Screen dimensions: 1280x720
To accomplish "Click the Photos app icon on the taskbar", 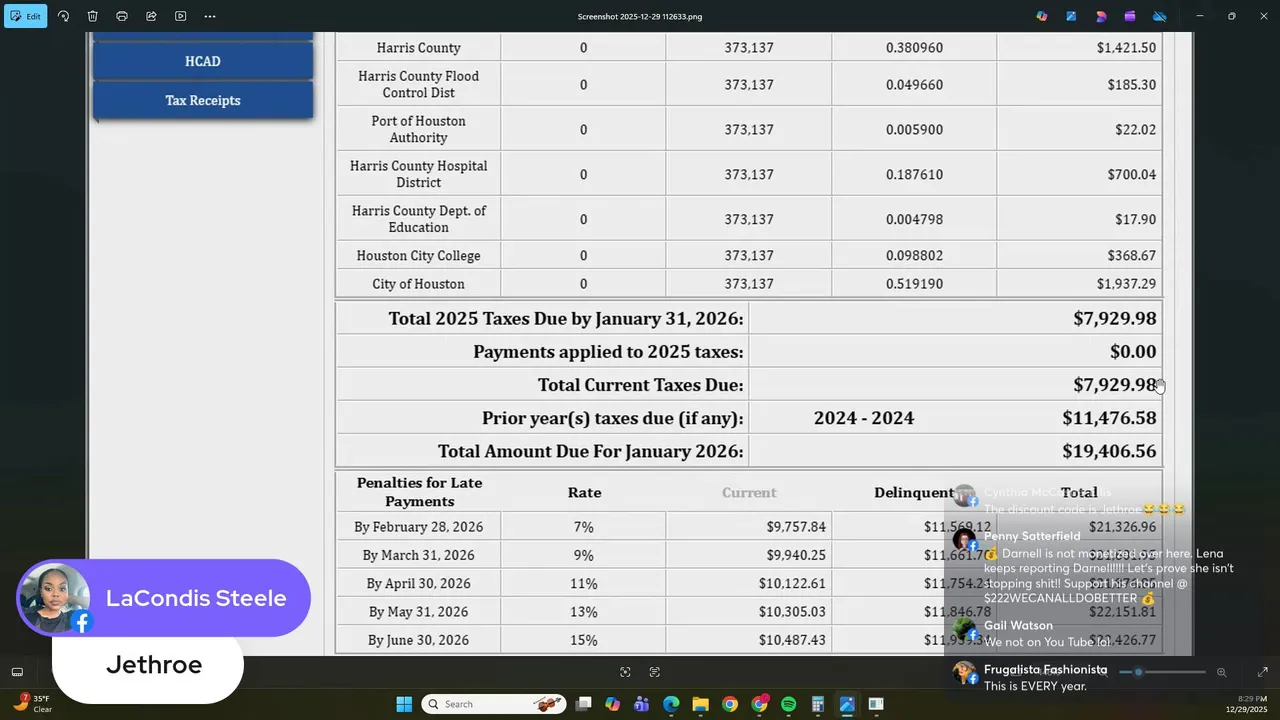I will pos(847,704).
